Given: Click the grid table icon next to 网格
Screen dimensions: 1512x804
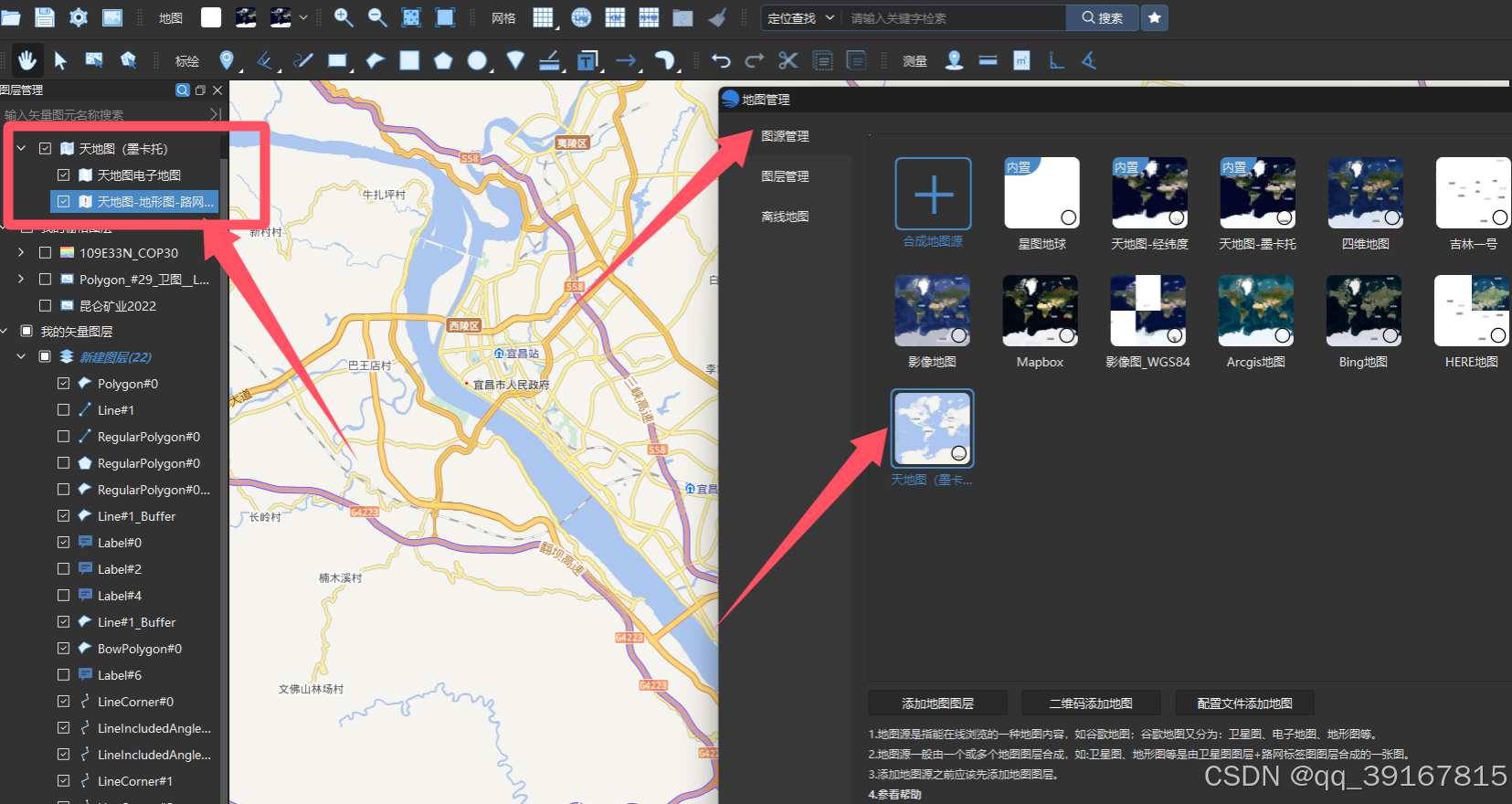Looking at the screenshot, I should [x=544, y=17].
